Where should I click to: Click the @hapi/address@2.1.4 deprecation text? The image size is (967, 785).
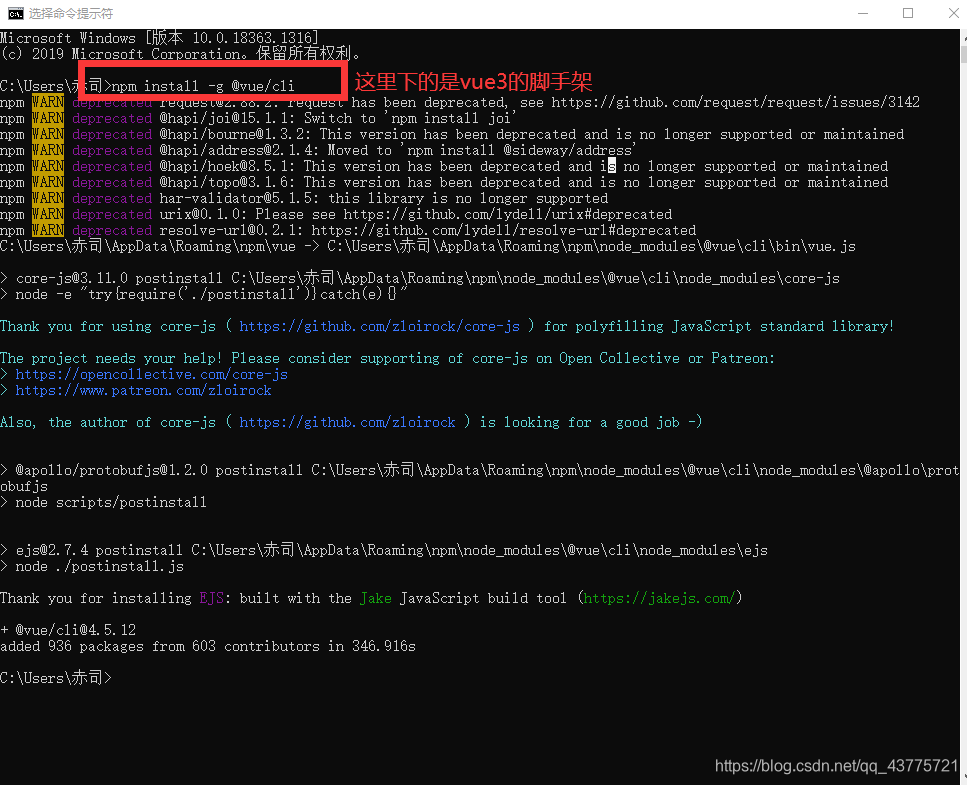(397, 150)
